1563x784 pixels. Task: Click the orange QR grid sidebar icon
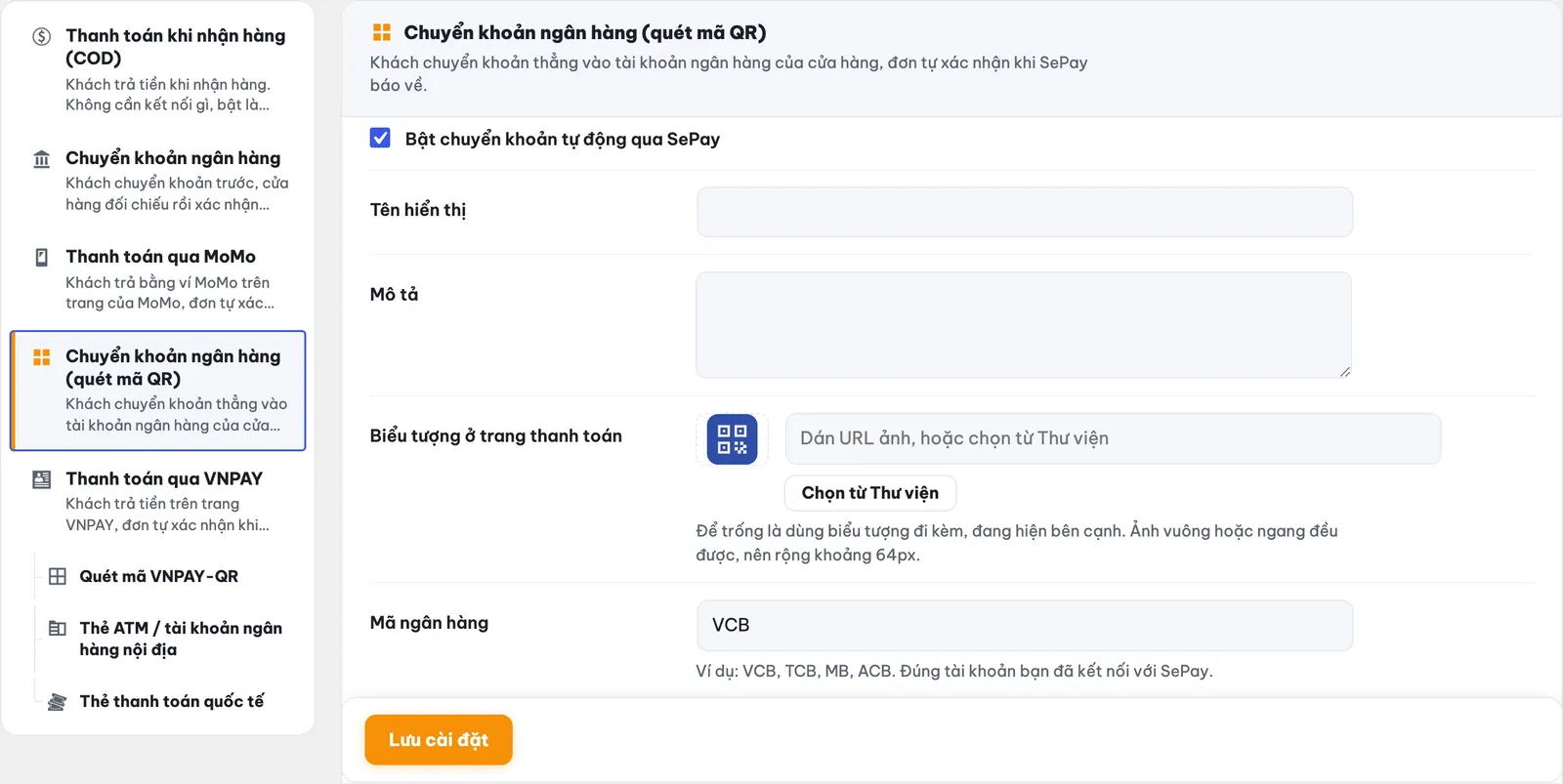41,357
